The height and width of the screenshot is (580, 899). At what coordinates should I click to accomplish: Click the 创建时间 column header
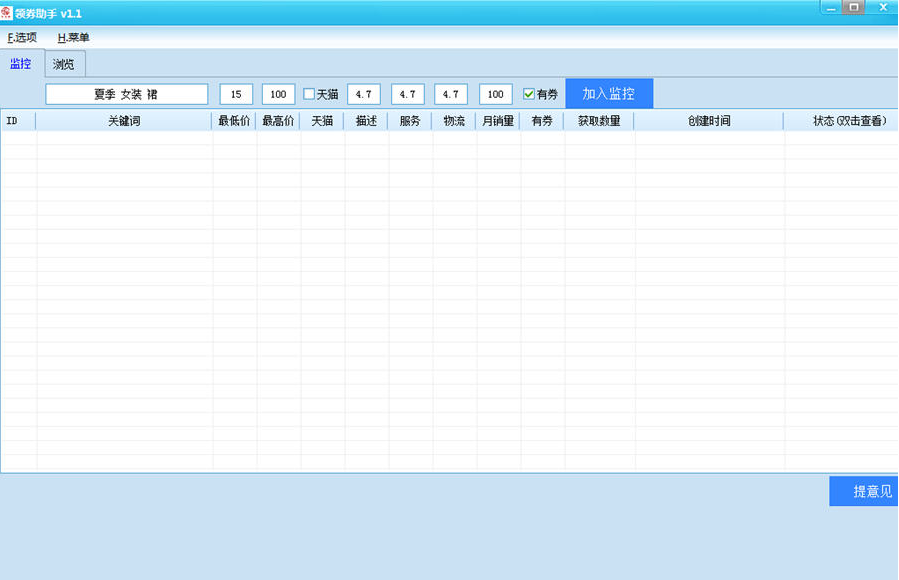click(x=709, y=121)
